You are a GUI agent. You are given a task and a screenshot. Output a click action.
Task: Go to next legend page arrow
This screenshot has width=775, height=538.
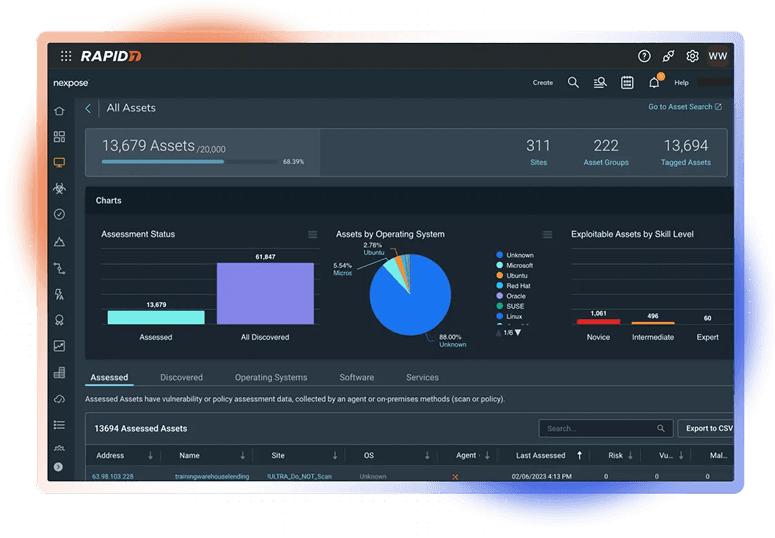(x=518, y=333)
